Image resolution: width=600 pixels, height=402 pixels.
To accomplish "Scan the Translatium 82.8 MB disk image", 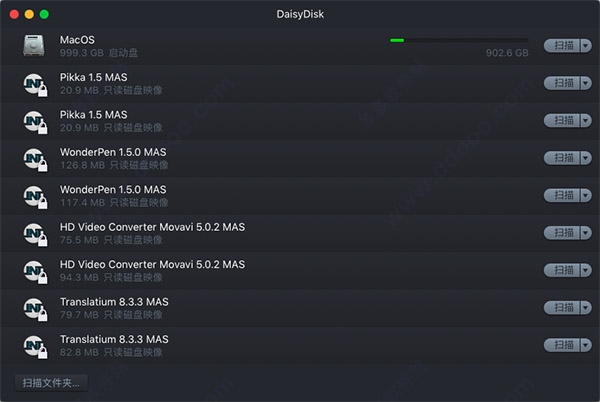I will 562,345.
